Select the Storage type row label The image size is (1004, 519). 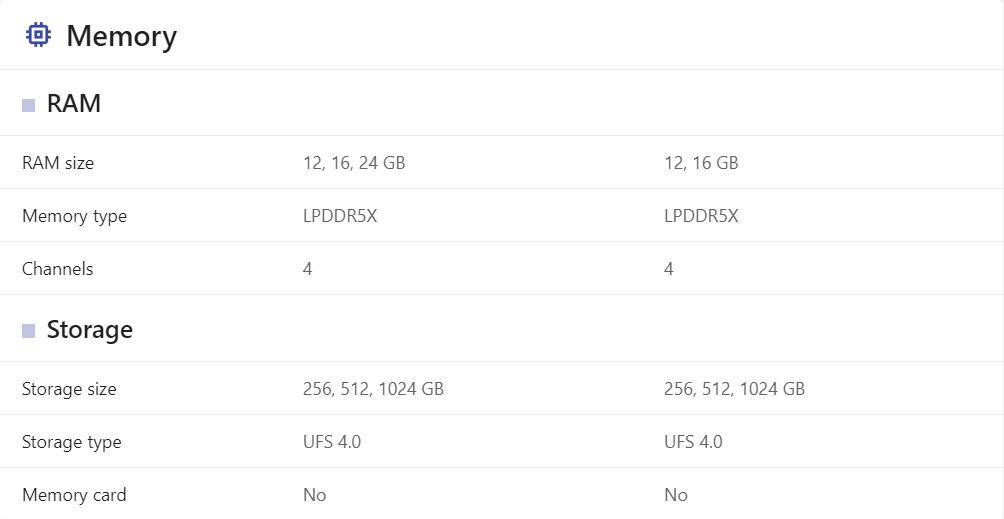pyautogui.click(x=71, y=442)
